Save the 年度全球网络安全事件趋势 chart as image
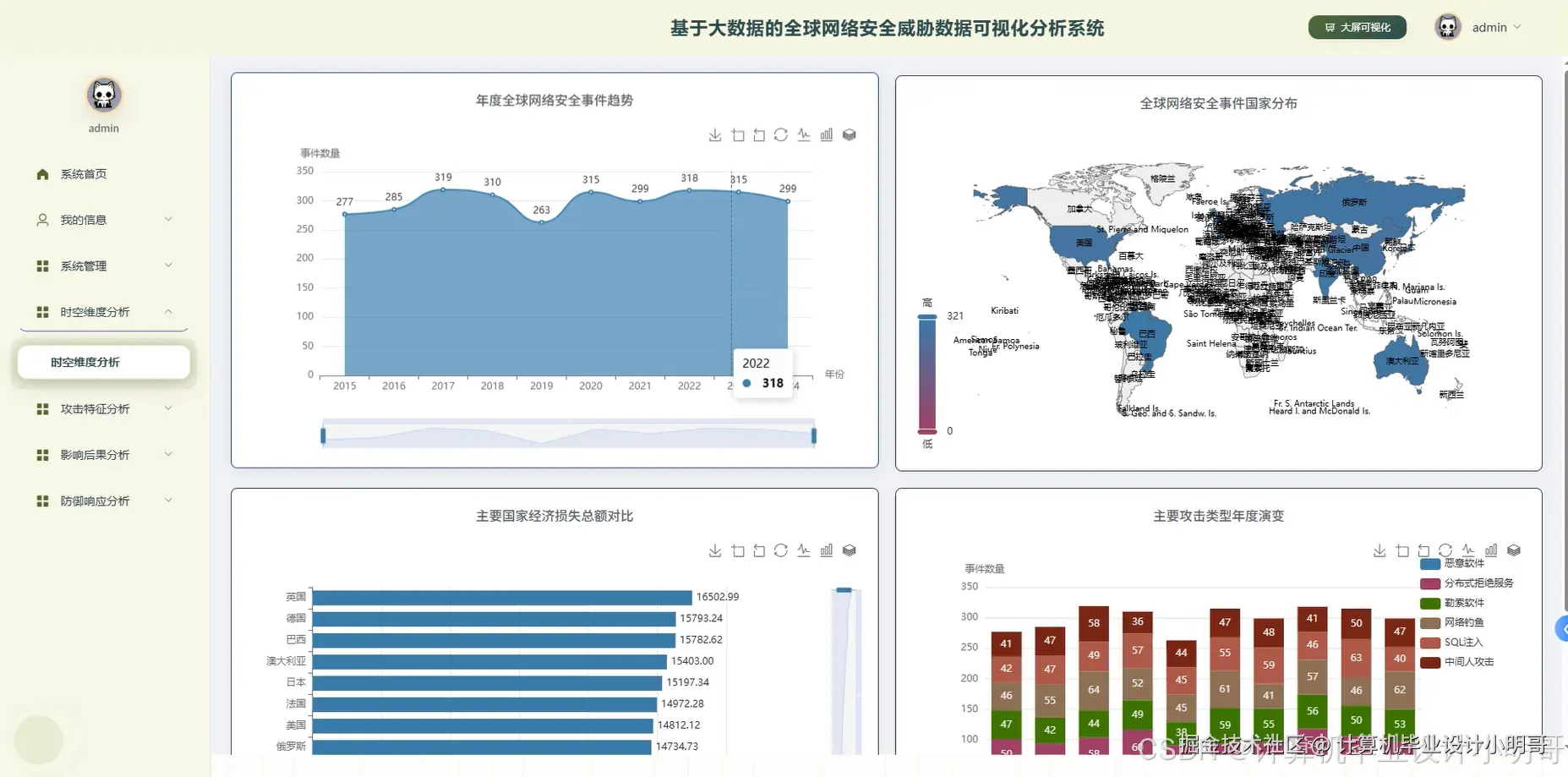 click(x=715, y=135)
